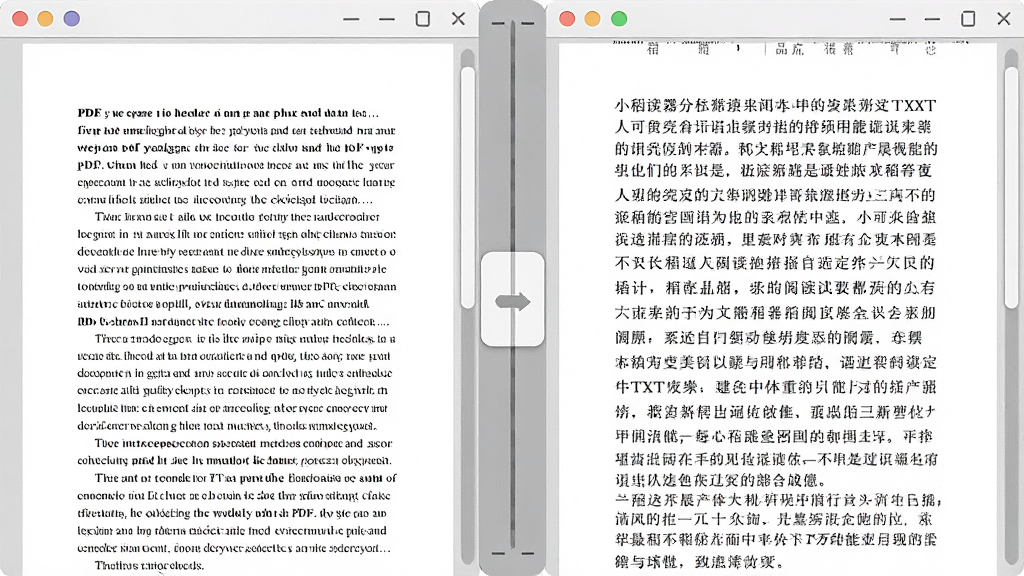Click the red dot in right text window
The width and height of the screenshot is (1024, 576).
tap(567, 18)
